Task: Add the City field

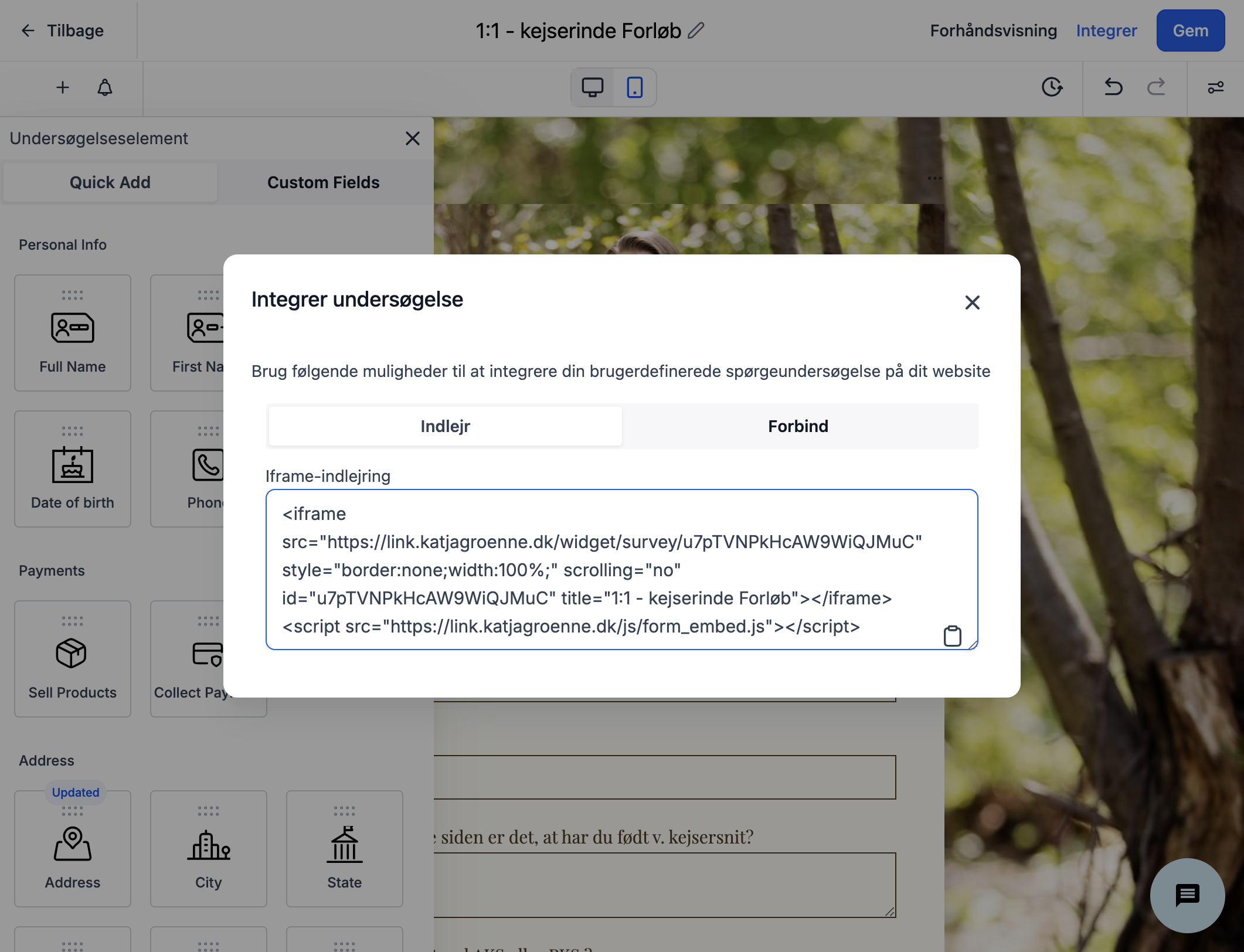Action: pyautogui.click(x=209, y=849)
